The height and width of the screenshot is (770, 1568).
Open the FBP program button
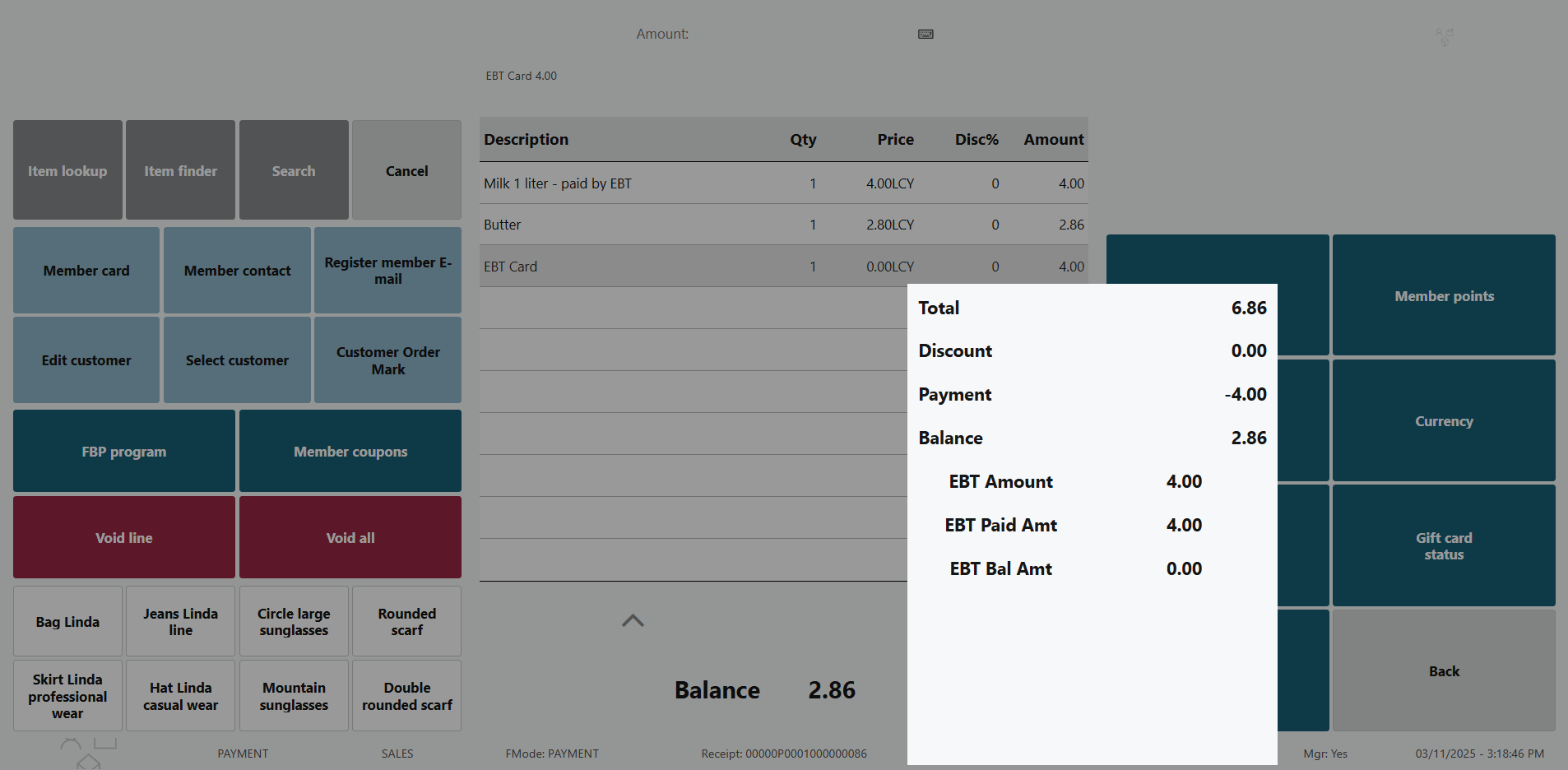124,452
